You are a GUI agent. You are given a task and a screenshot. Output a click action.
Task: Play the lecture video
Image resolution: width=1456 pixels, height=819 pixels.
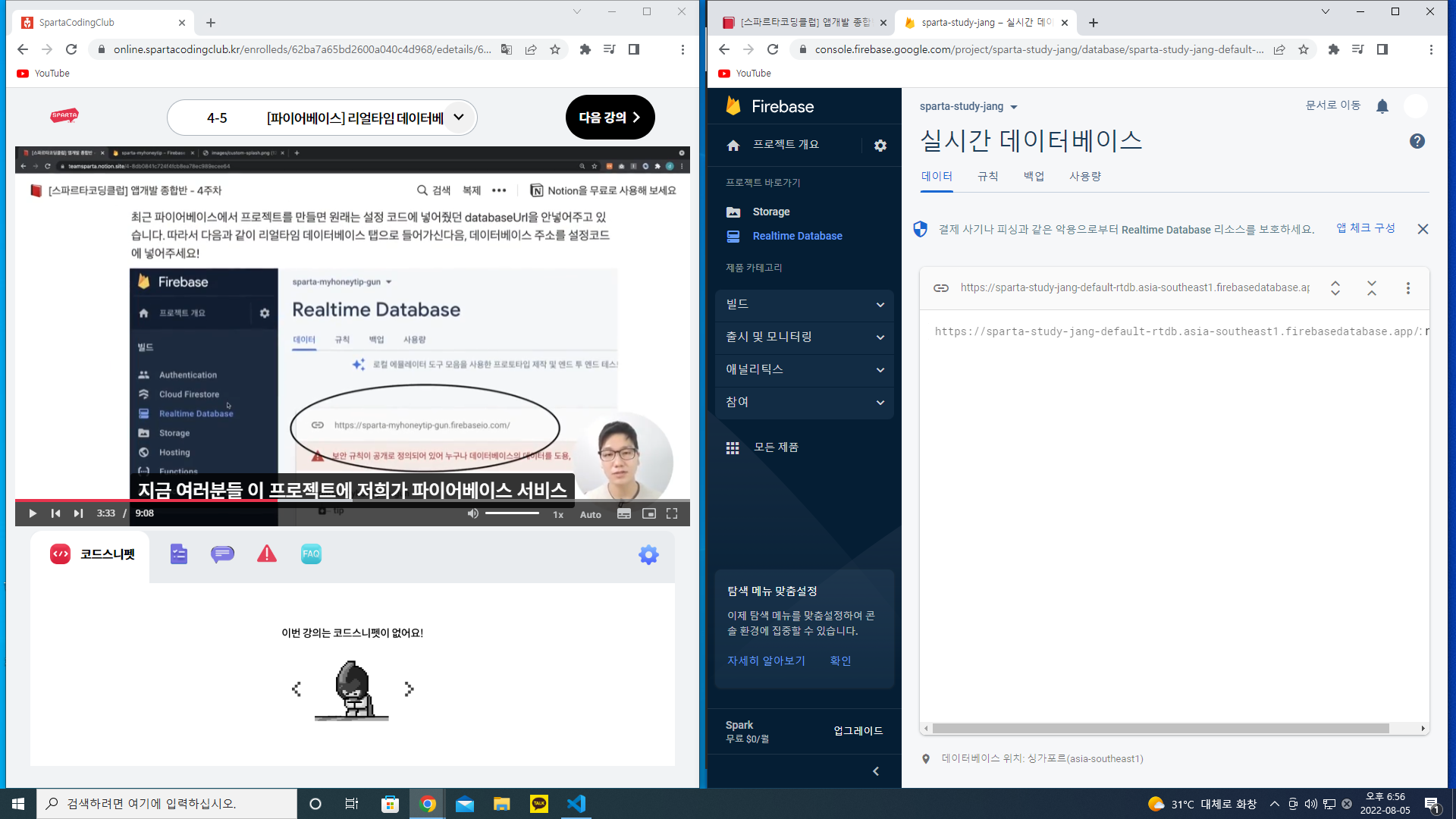(33, 513)
